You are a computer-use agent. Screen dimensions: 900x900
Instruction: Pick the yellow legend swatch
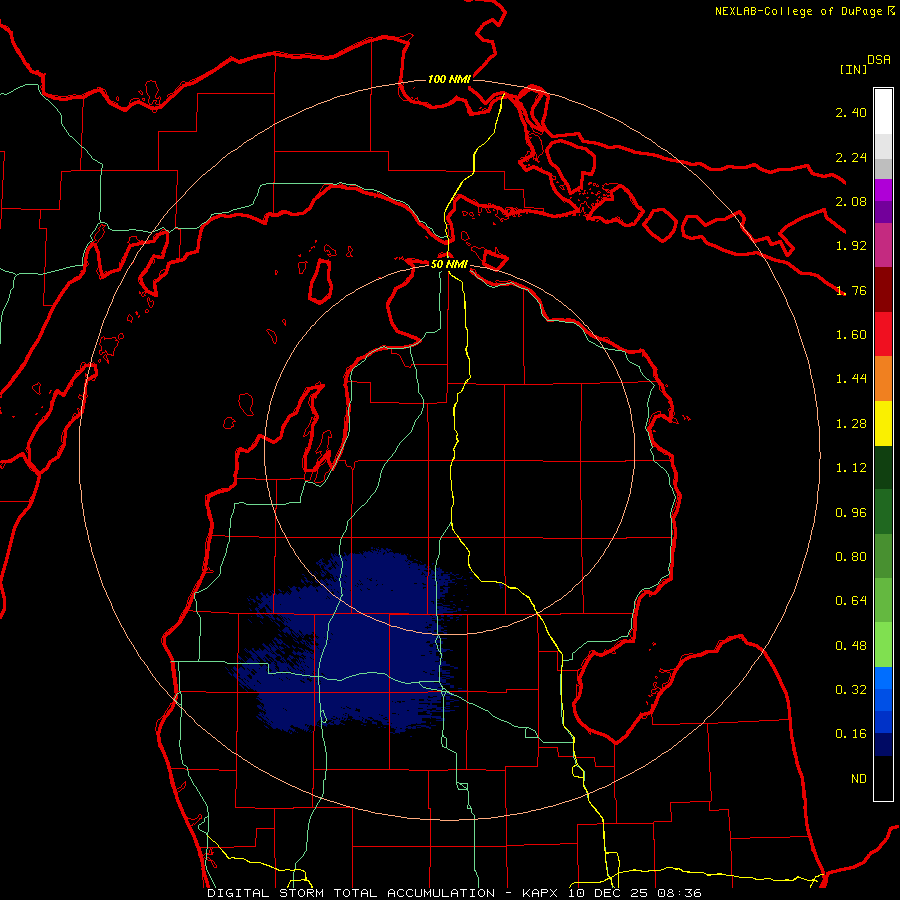[883, 423]
